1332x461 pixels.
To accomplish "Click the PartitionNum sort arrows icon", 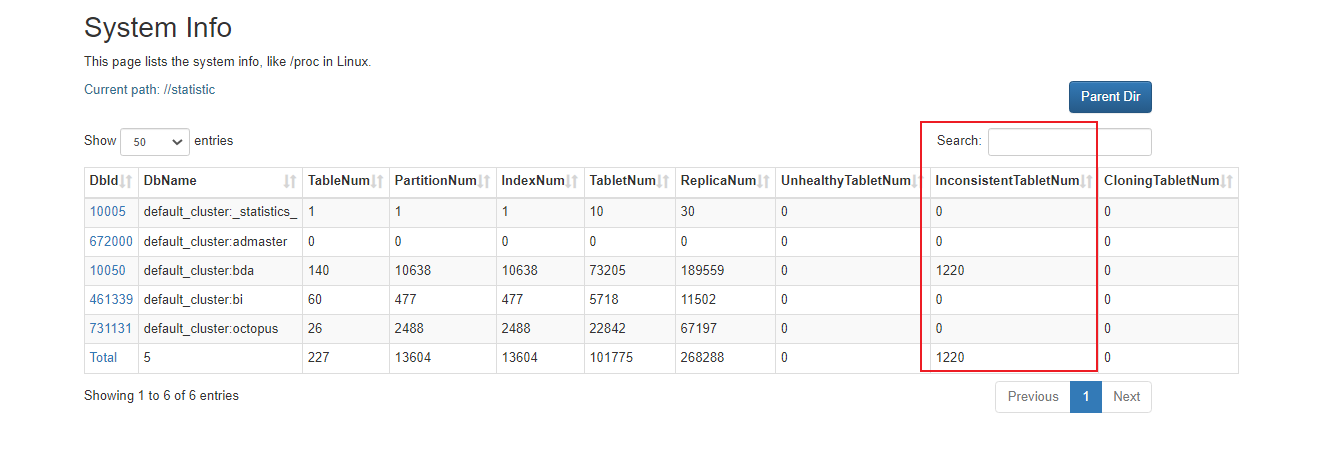I will [484, 181].
